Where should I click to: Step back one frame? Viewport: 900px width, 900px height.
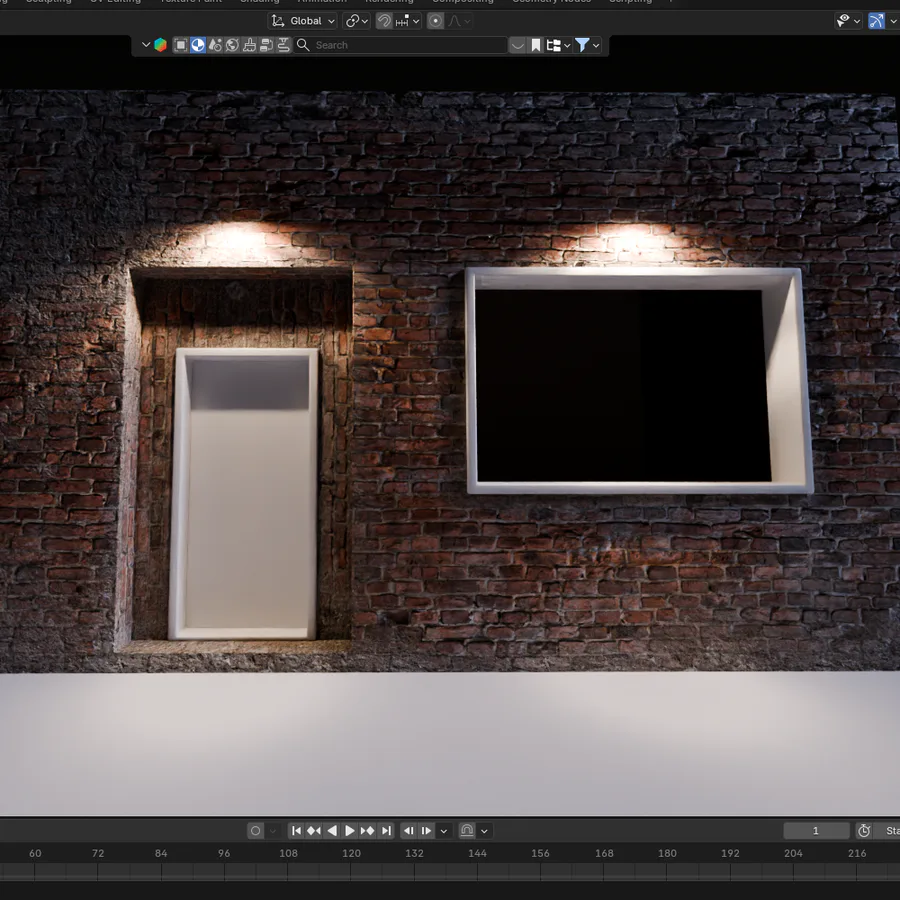(409, 831)
